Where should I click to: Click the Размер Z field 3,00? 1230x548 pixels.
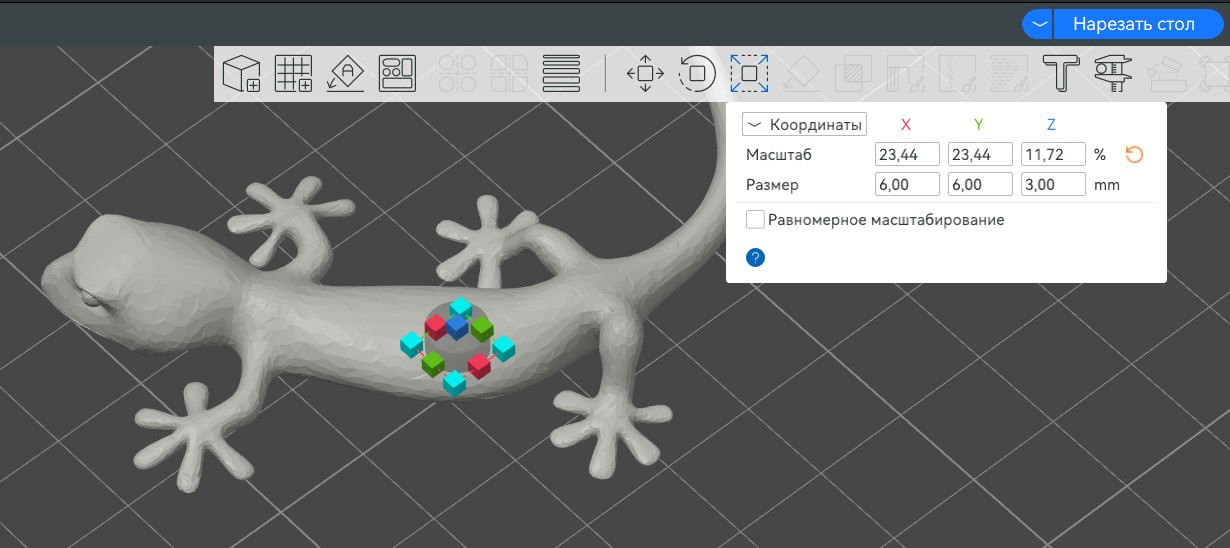[x=1053, y=185]
